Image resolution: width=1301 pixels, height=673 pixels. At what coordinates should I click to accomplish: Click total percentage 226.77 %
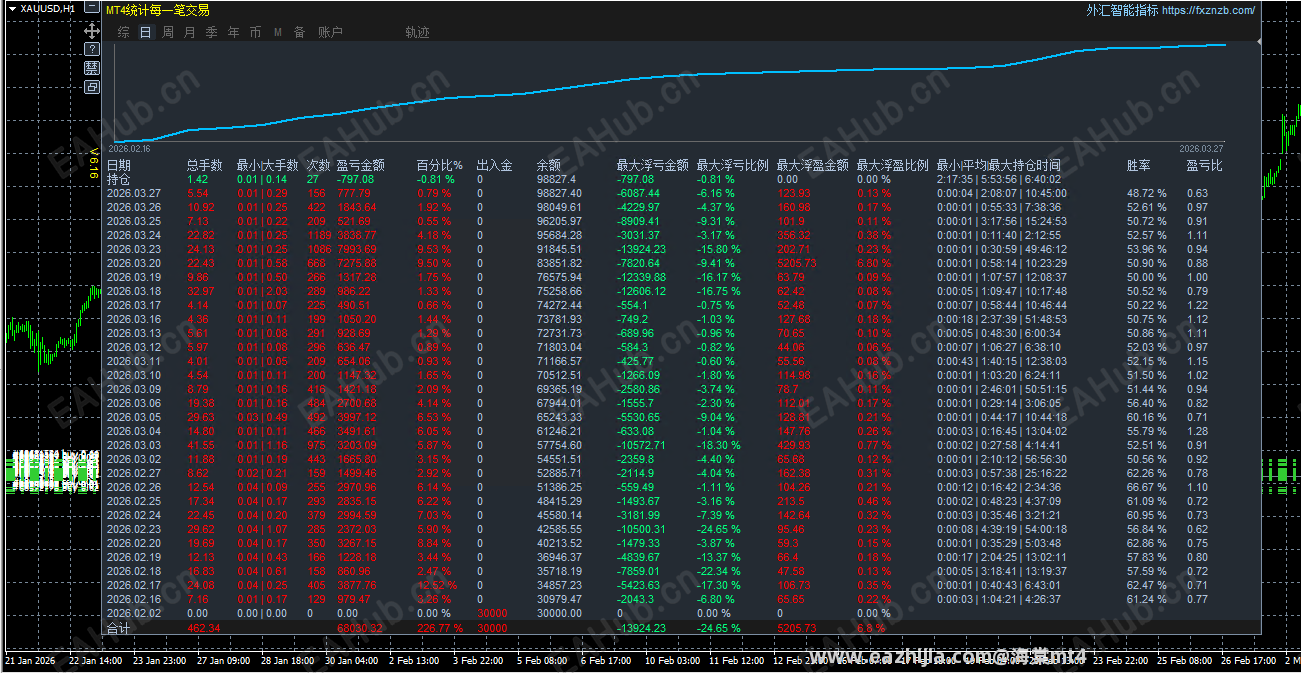(x=440, y=628)
